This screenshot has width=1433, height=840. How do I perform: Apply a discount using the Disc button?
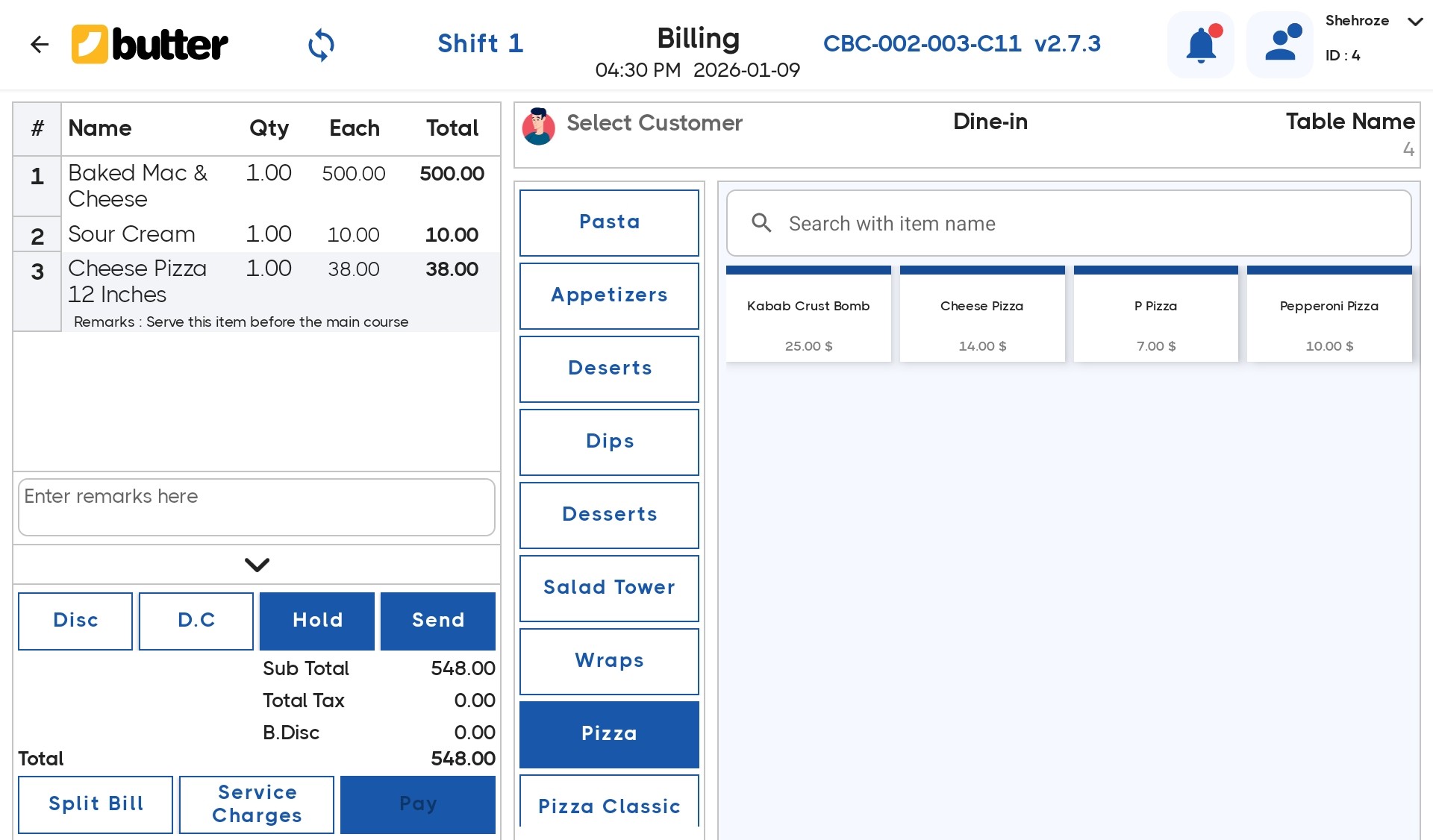click(75, 620)
